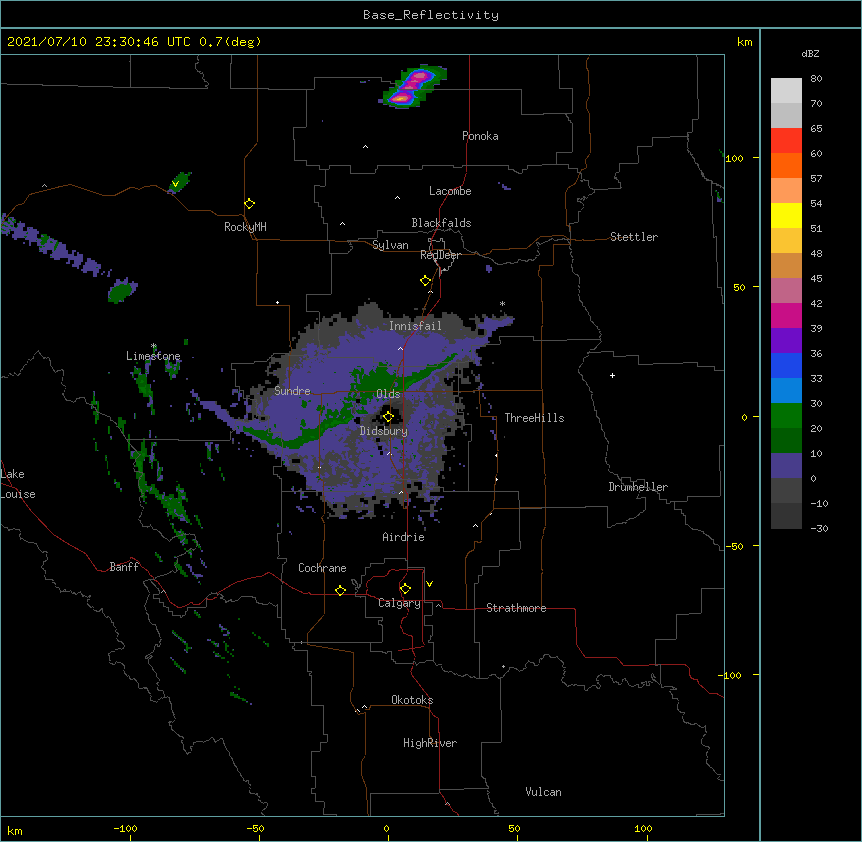Click the magenta 39 dBZ color swatch
Image resolution: width=862 pixels, height=842 pixels.
point(786,315)
